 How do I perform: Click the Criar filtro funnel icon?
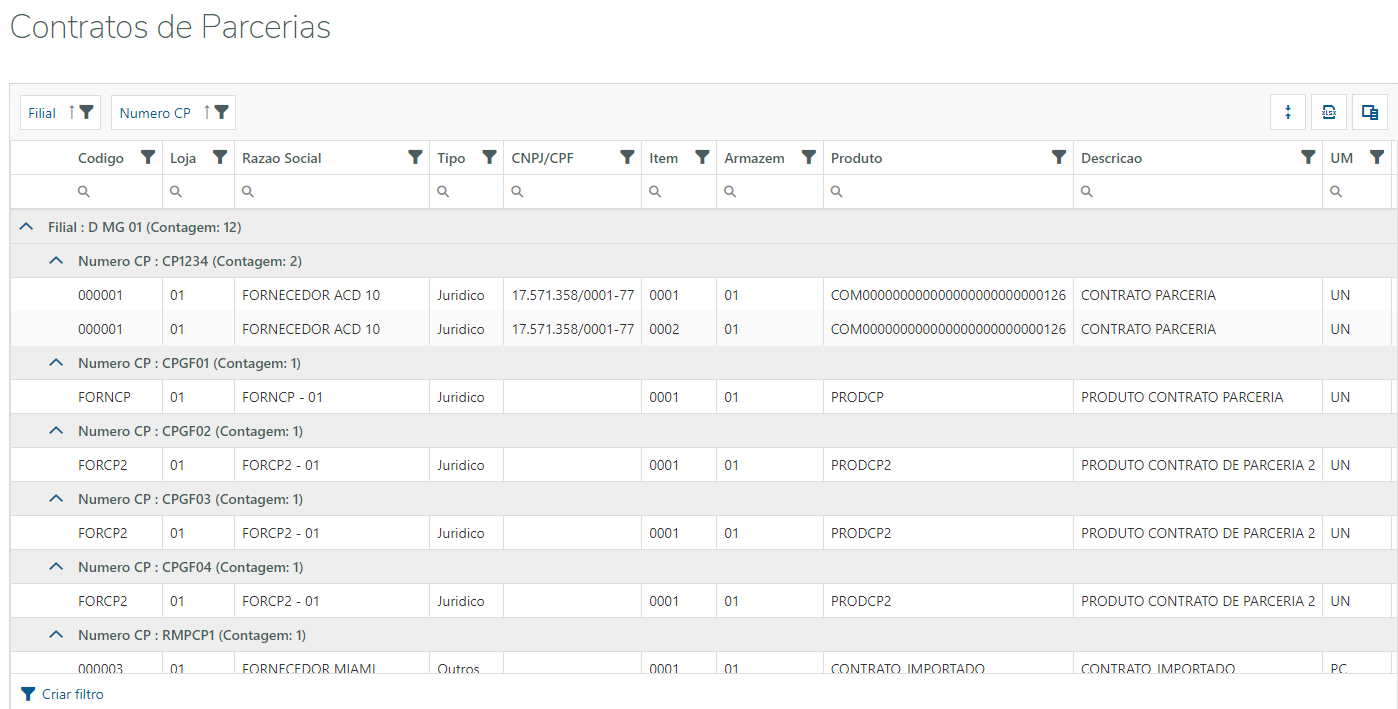click(x=28, y=694)
